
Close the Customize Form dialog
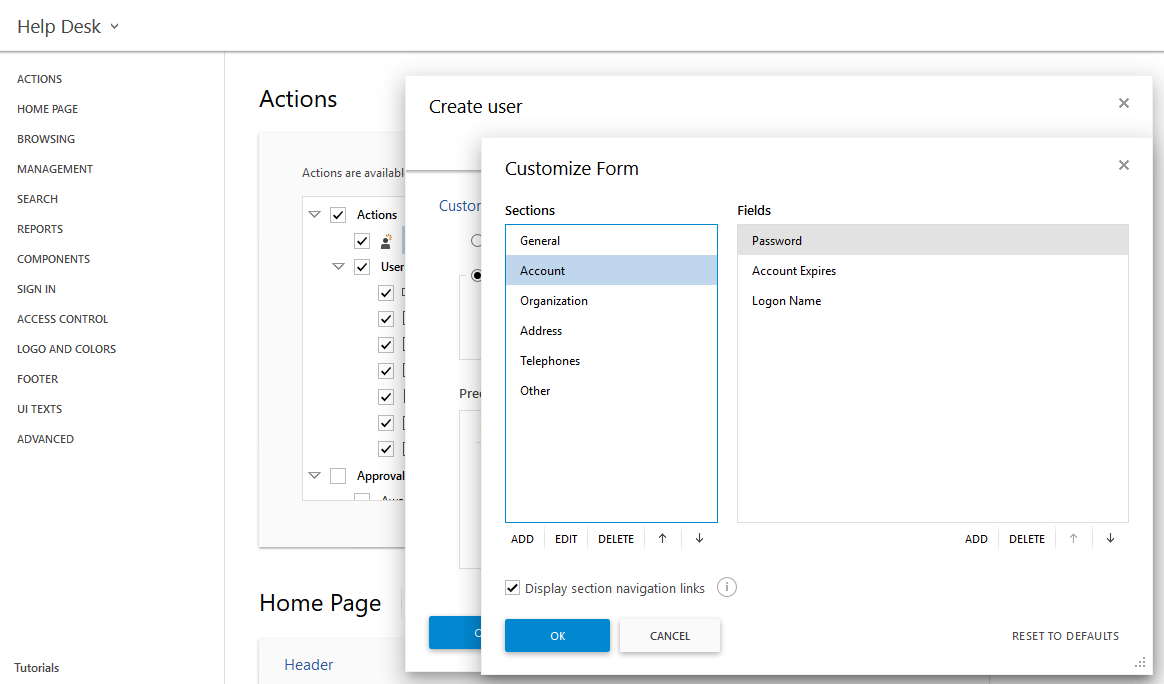coord(1123,165)
